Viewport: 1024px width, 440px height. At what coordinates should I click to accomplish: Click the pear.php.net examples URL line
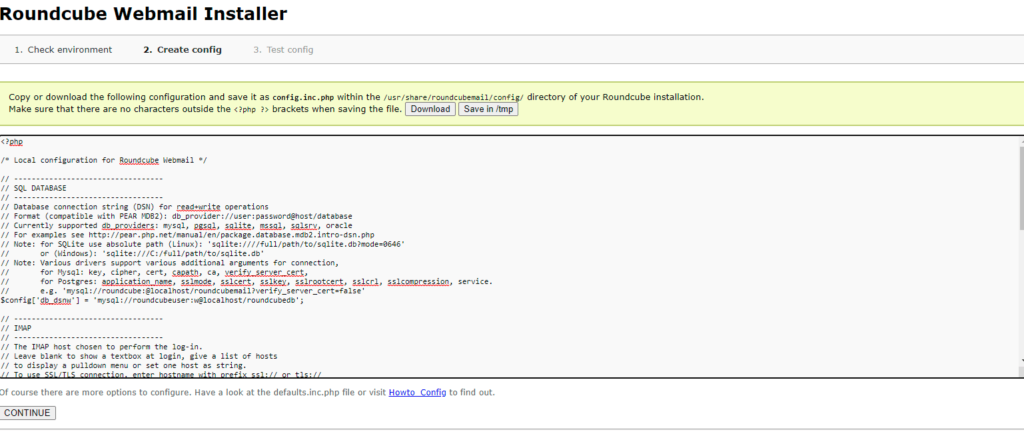(x=187, y=235)
